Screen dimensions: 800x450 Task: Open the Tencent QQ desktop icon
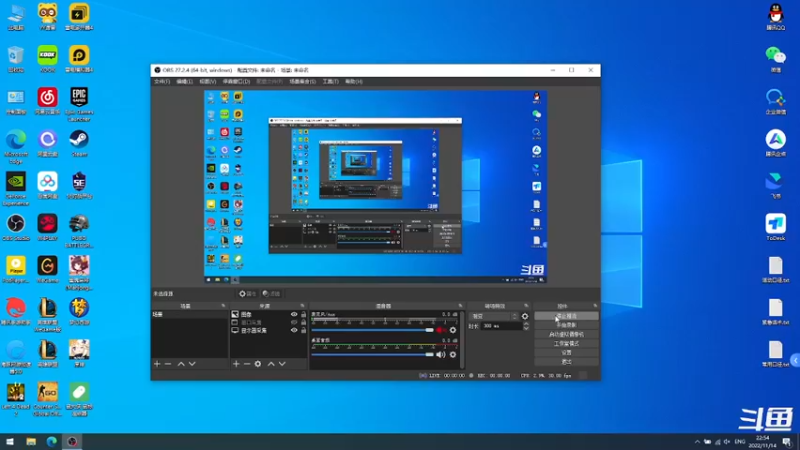coord(776,17)
